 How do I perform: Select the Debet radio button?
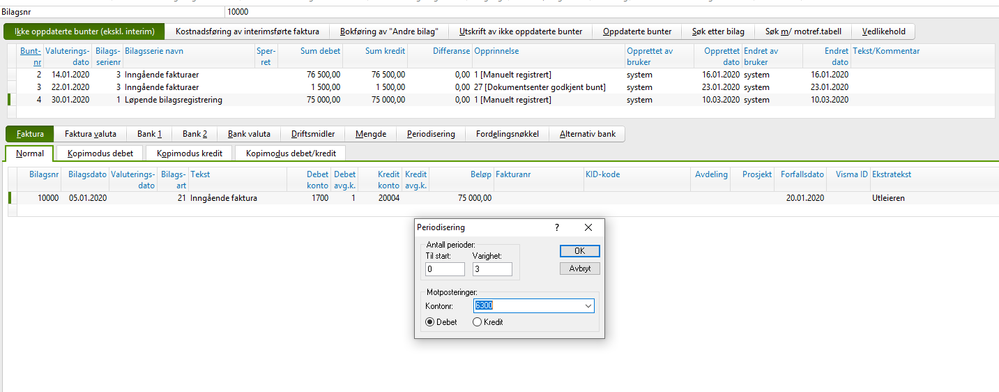(x=429, y=323)
